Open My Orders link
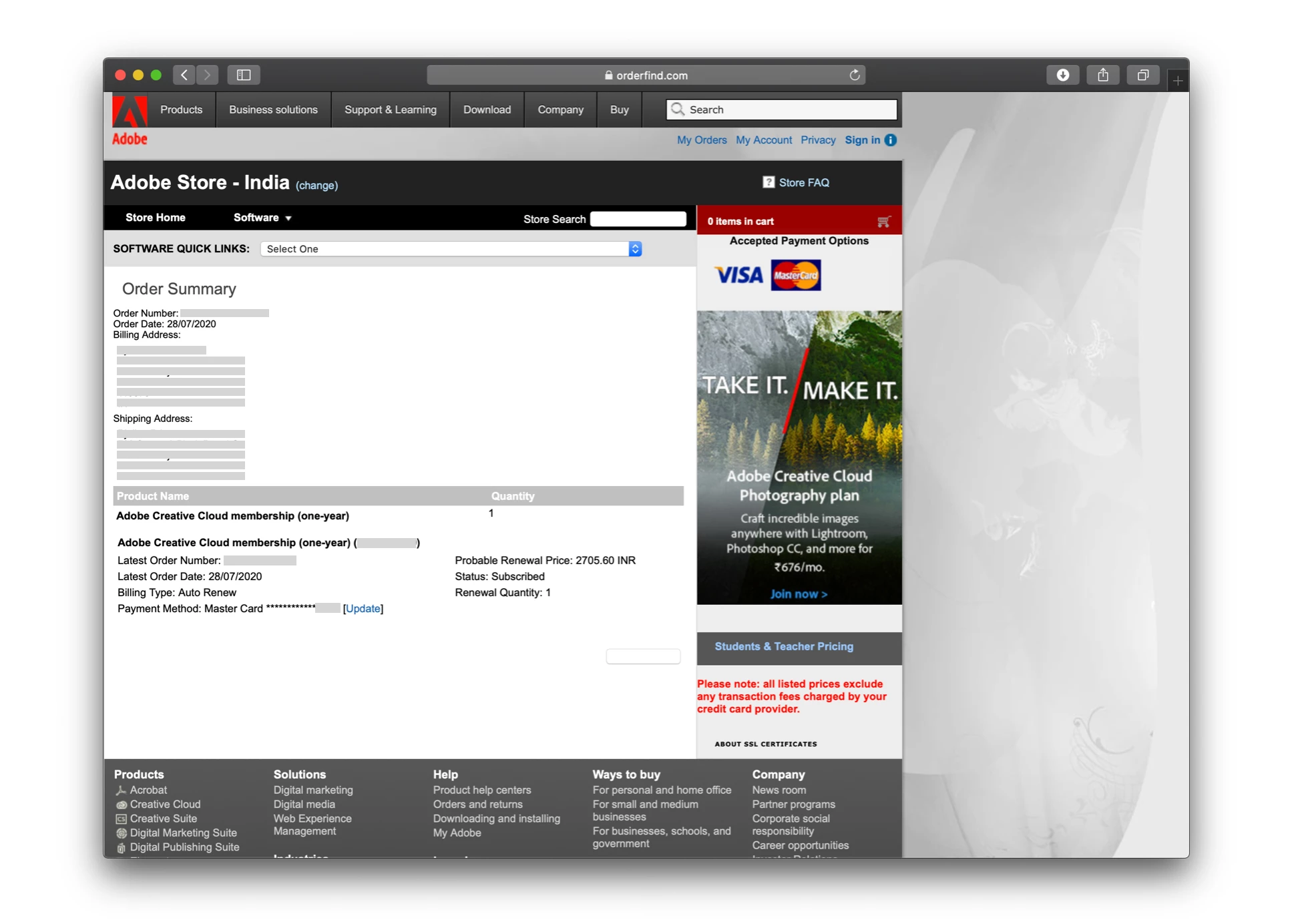Screen dimensions: 1290x924 [x=701, y=140]
